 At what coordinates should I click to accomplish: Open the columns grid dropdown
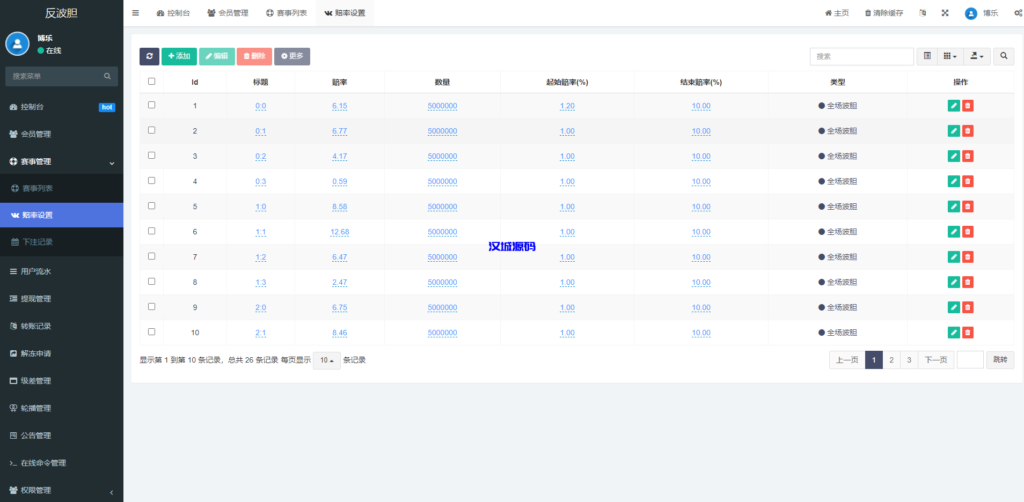click(x=950, y=56)
